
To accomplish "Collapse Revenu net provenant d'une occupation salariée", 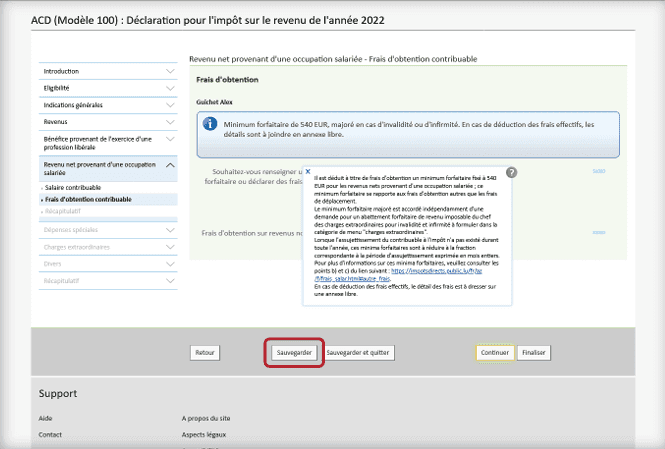I will click(169, 167).
